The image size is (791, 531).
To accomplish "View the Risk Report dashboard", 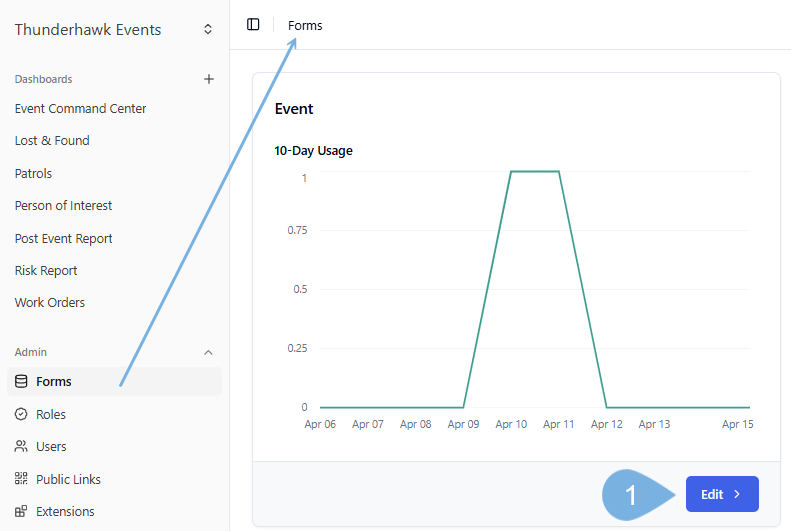I will (46, 270).
